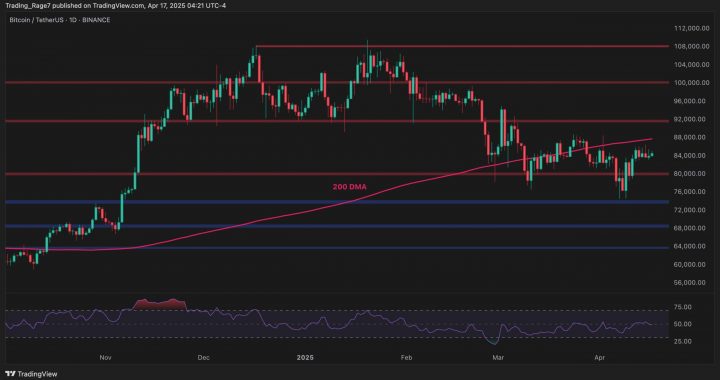Image resolution: width=720 pixels, height=380 pixels.
Task: Click the RSI 75.00 scale label
Action: pyautogui.click(x=683, y=307)
